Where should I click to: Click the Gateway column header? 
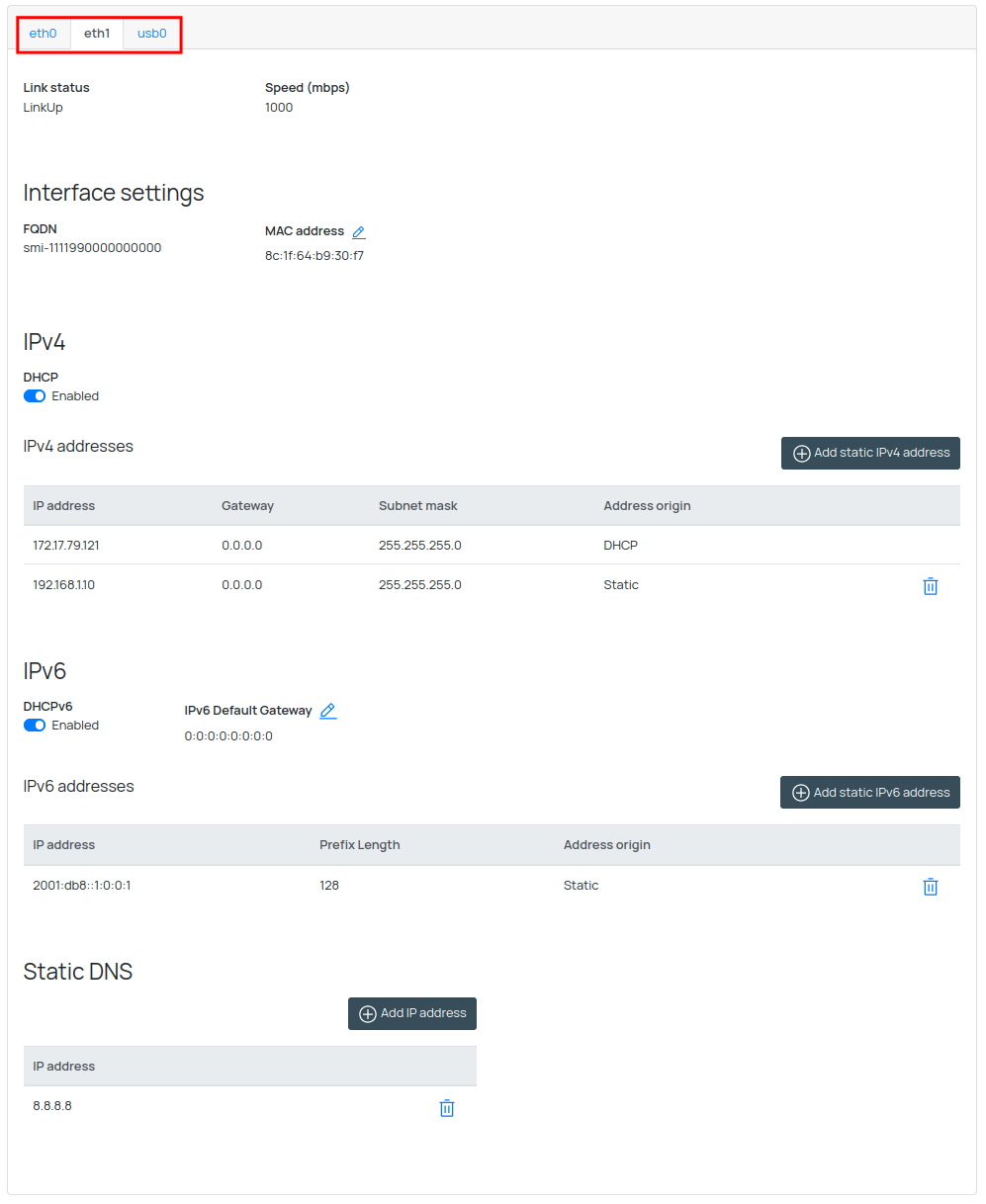247,506
